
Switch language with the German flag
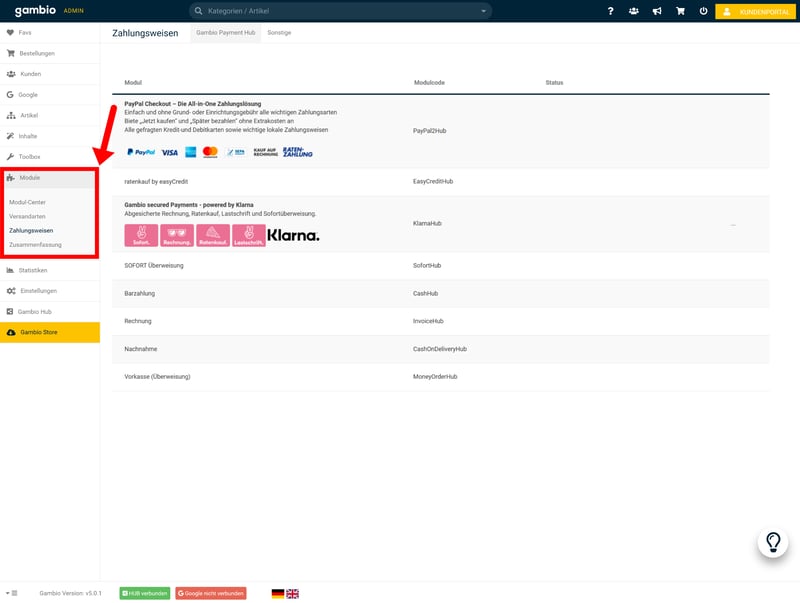277,593
